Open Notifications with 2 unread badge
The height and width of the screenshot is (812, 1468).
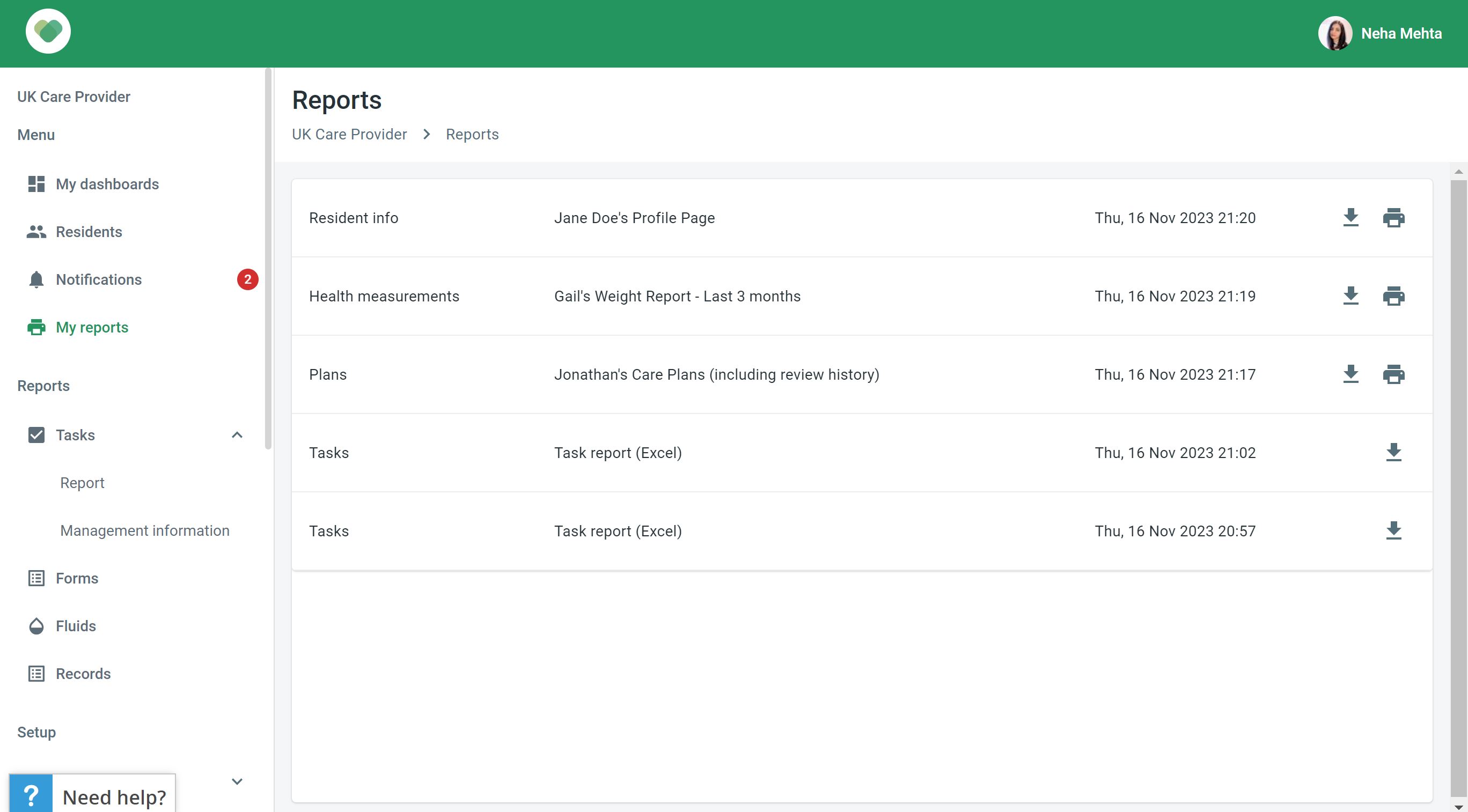[99, 280]
